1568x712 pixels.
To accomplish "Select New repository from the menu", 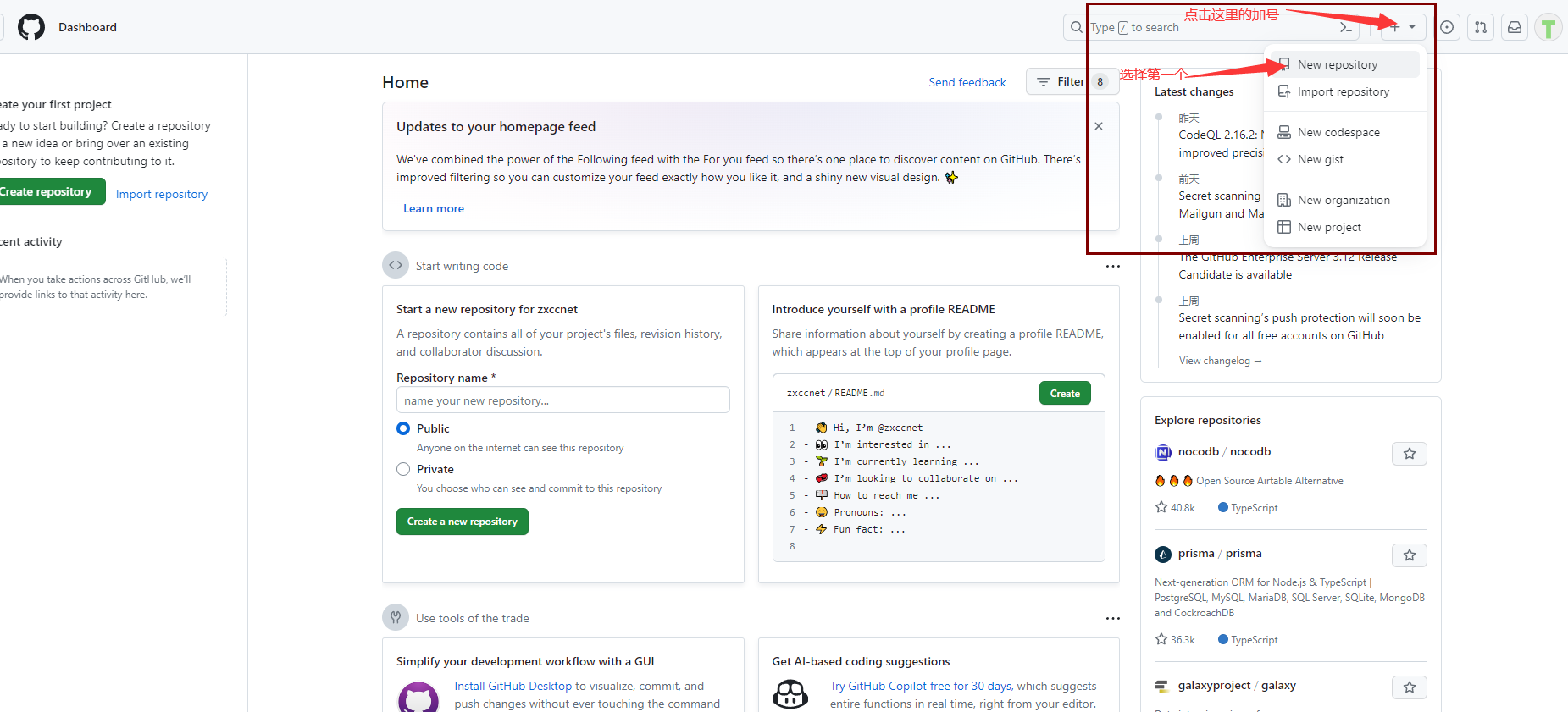I will point(1345,64).
